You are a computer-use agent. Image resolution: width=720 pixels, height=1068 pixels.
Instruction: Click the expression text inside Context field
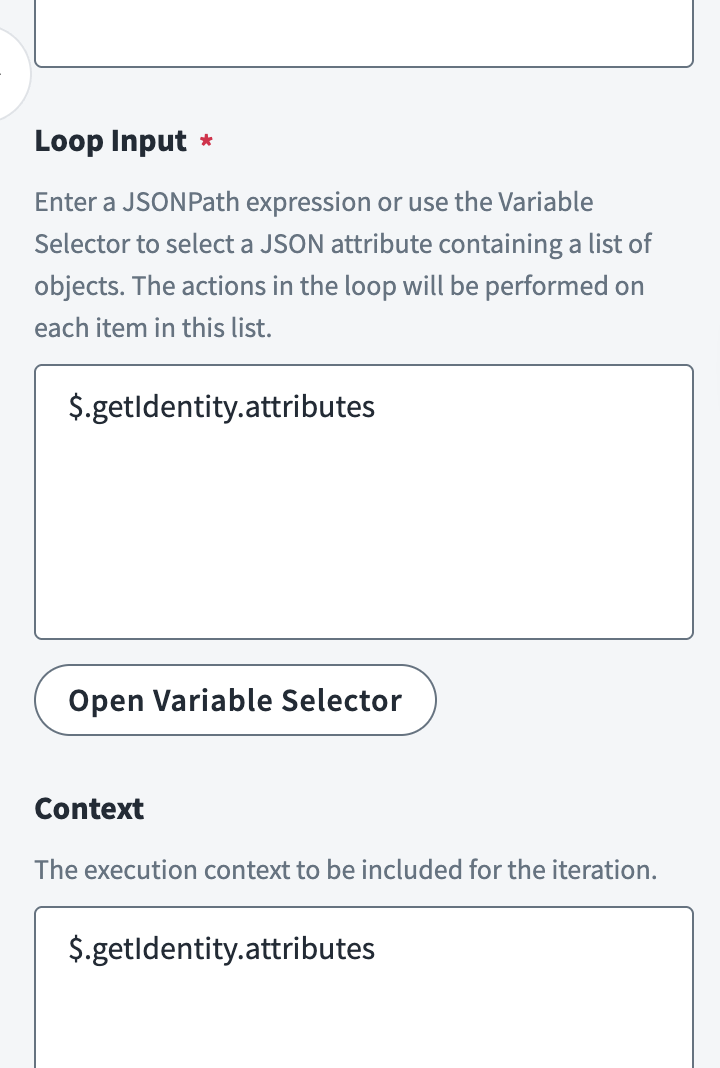[222, 948]
